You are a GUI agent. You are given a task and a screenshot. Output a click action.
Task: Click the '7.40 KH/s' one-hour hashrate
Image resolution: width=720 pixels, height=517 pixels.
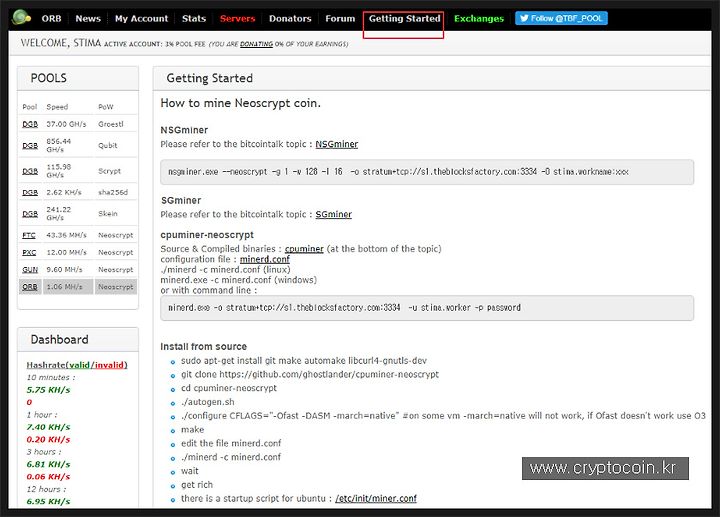(x=48, y=427)
